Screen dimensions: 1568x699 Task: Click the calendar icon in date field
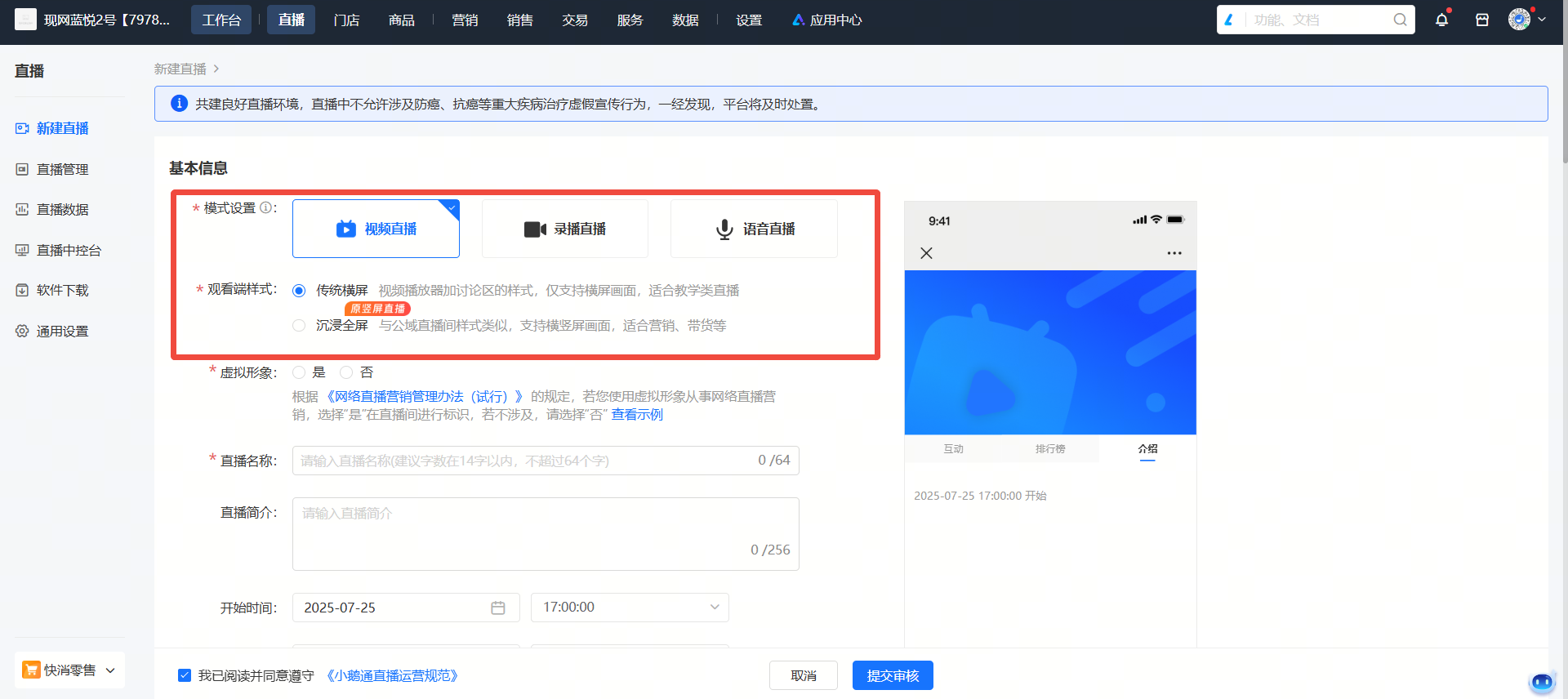point(498,608)
